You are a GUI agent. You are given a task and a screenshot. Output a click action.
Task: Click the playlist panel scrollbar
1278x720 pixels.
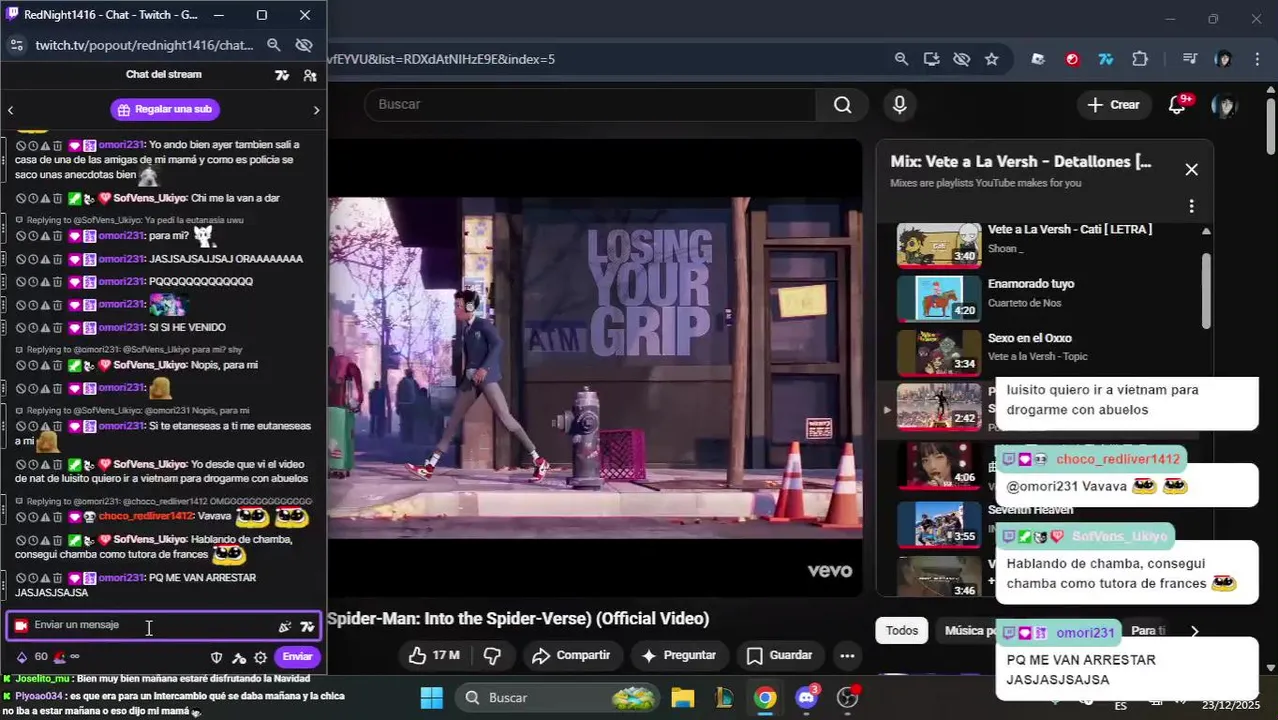coord(1206,290)
